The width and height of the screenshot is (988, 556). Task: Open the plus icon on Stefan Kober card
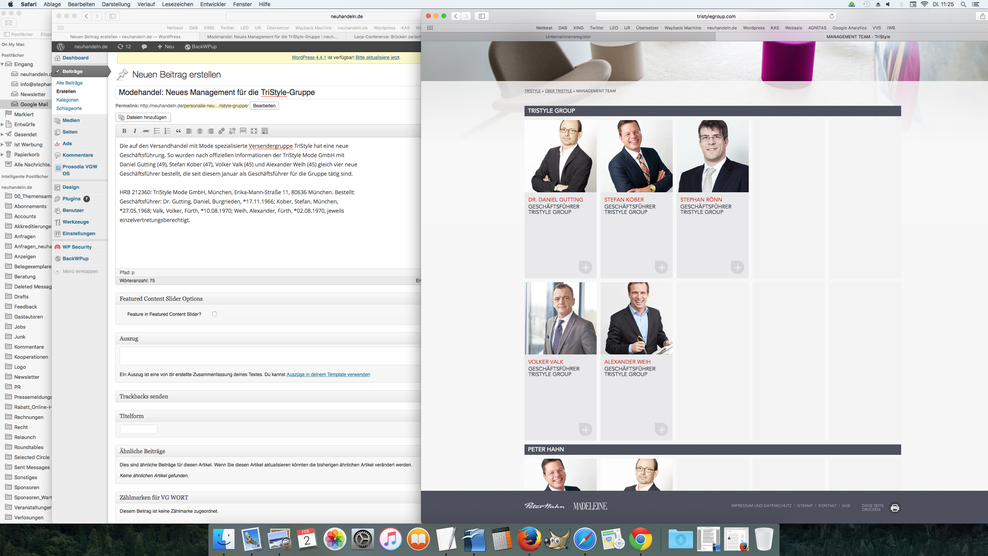click(x=661, y=267)
